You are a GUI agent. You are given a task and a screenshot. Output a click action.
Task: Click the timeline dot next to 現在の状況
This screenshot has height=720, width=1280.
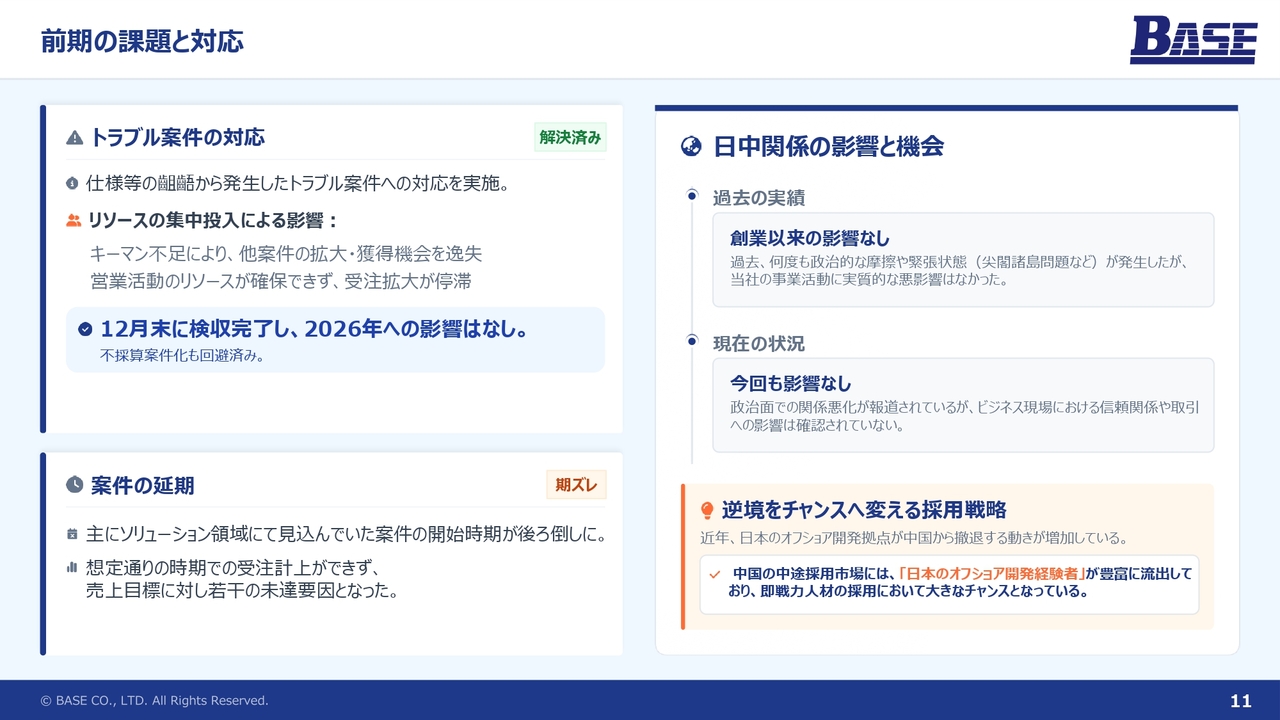pos(692,341)
